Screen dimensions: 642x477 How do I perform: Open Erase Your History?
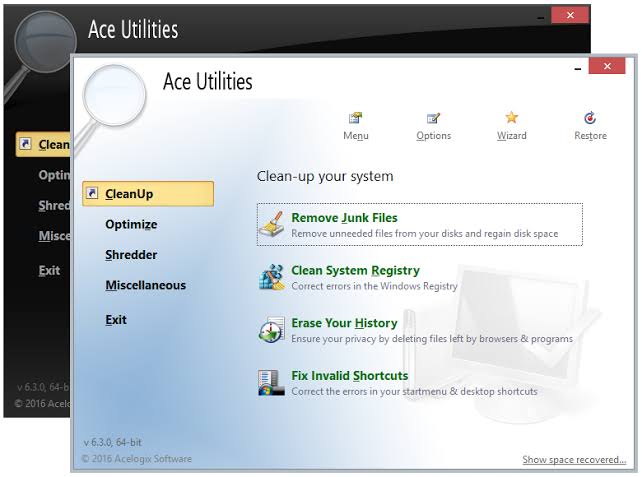344,323
